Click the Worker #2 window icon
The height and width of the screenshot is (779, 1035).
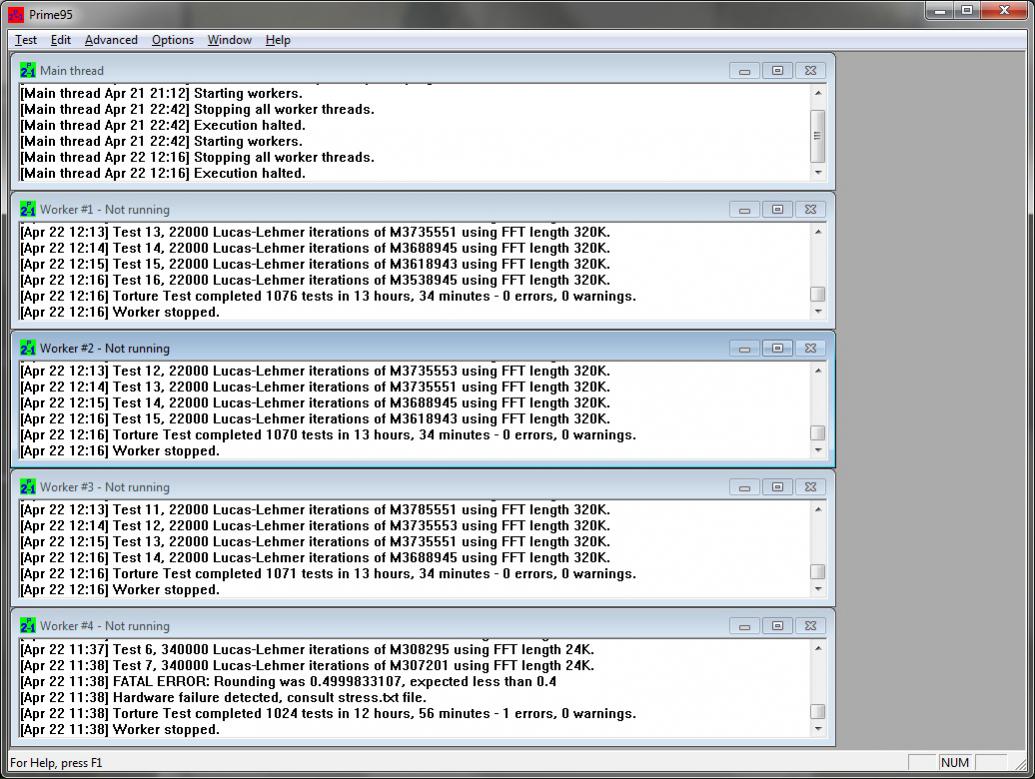pos(28,348)
